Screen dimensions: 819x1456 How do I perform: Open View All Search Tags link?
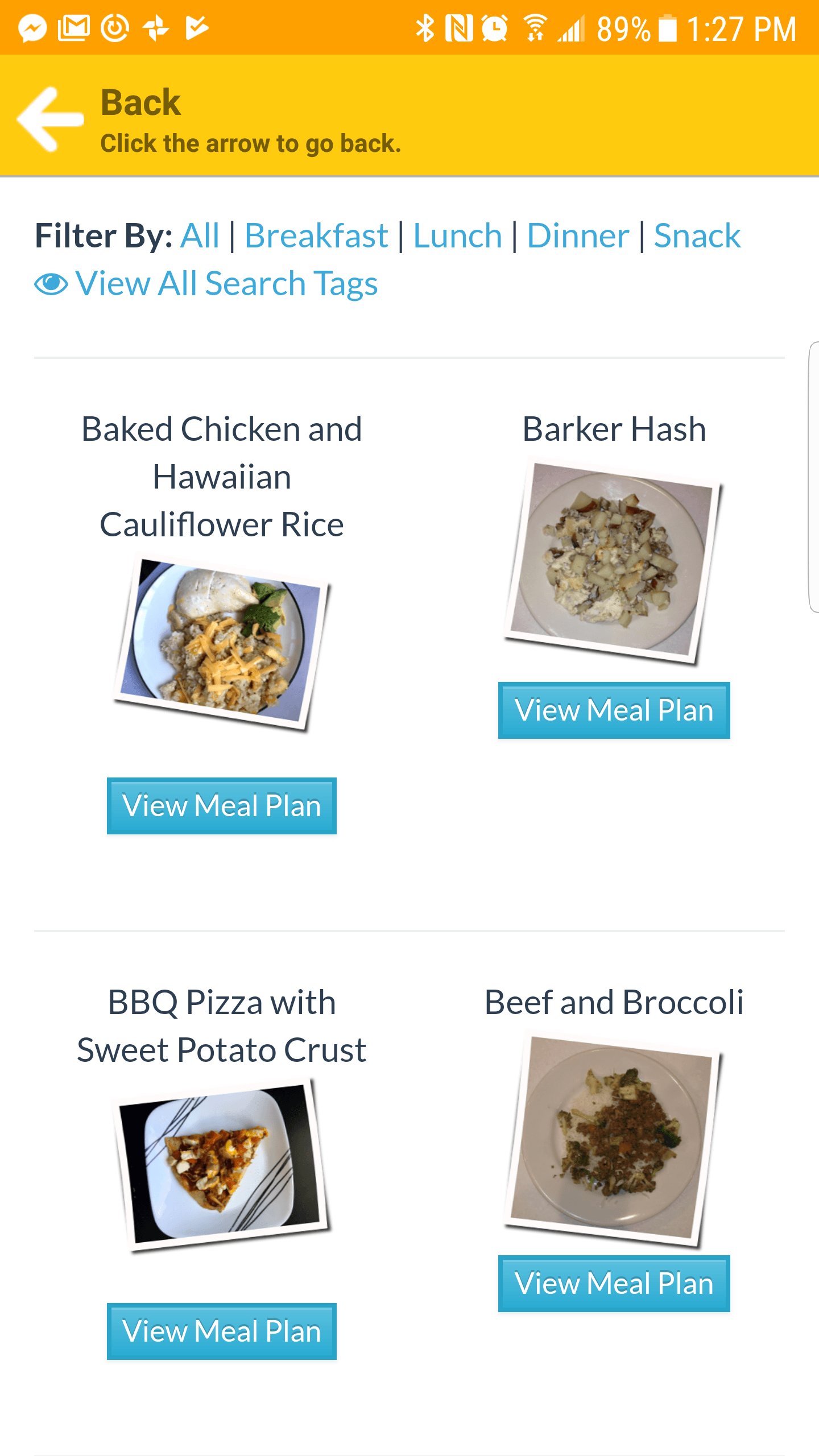tap(226, 283)
